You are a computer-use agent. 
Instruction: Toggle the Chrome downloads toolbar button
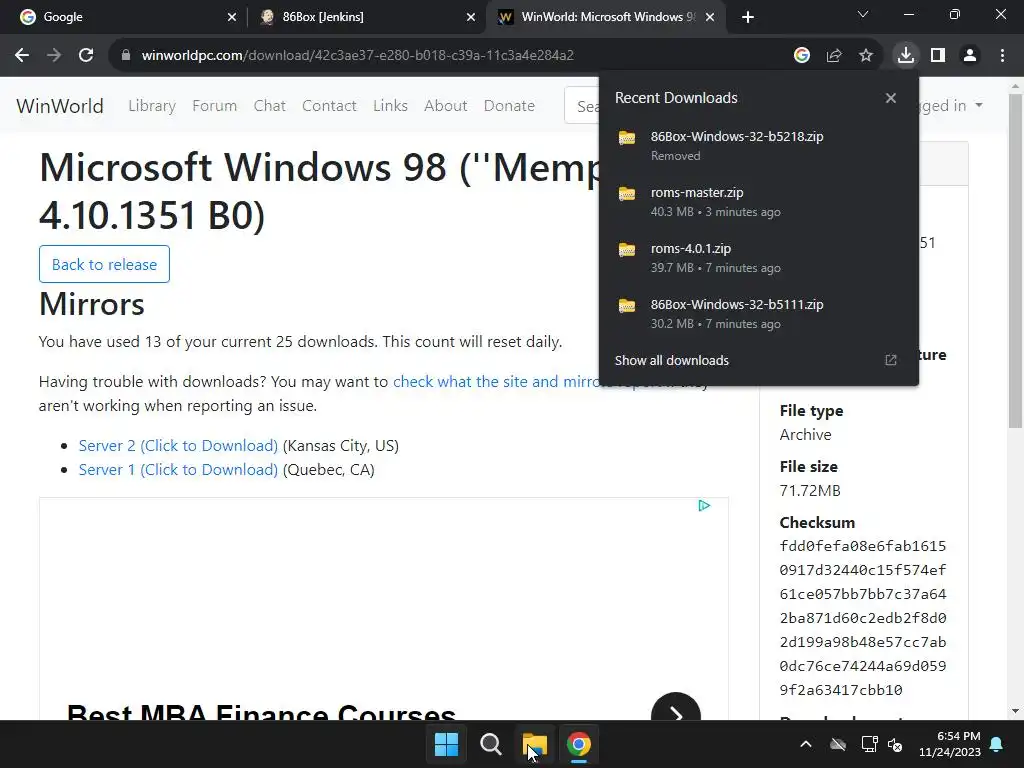pyautogui.click(x=906, y=56)
